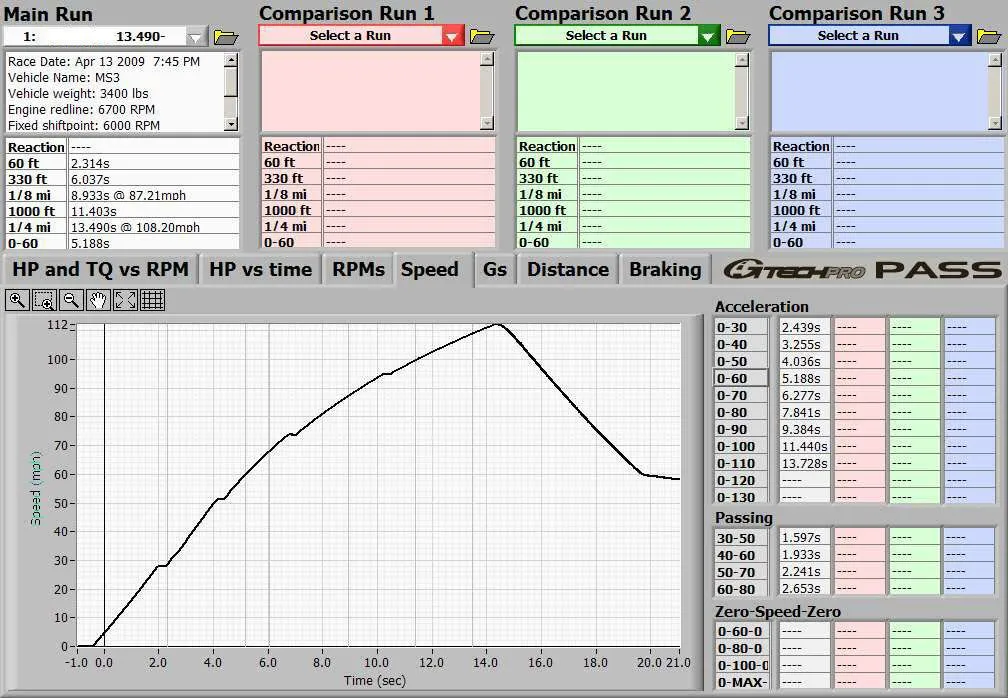This screenshot has width=1008, height=698.
Task: Expand Comparison Run 1 red dropdown arrow
Action: (x=452, y=37)
